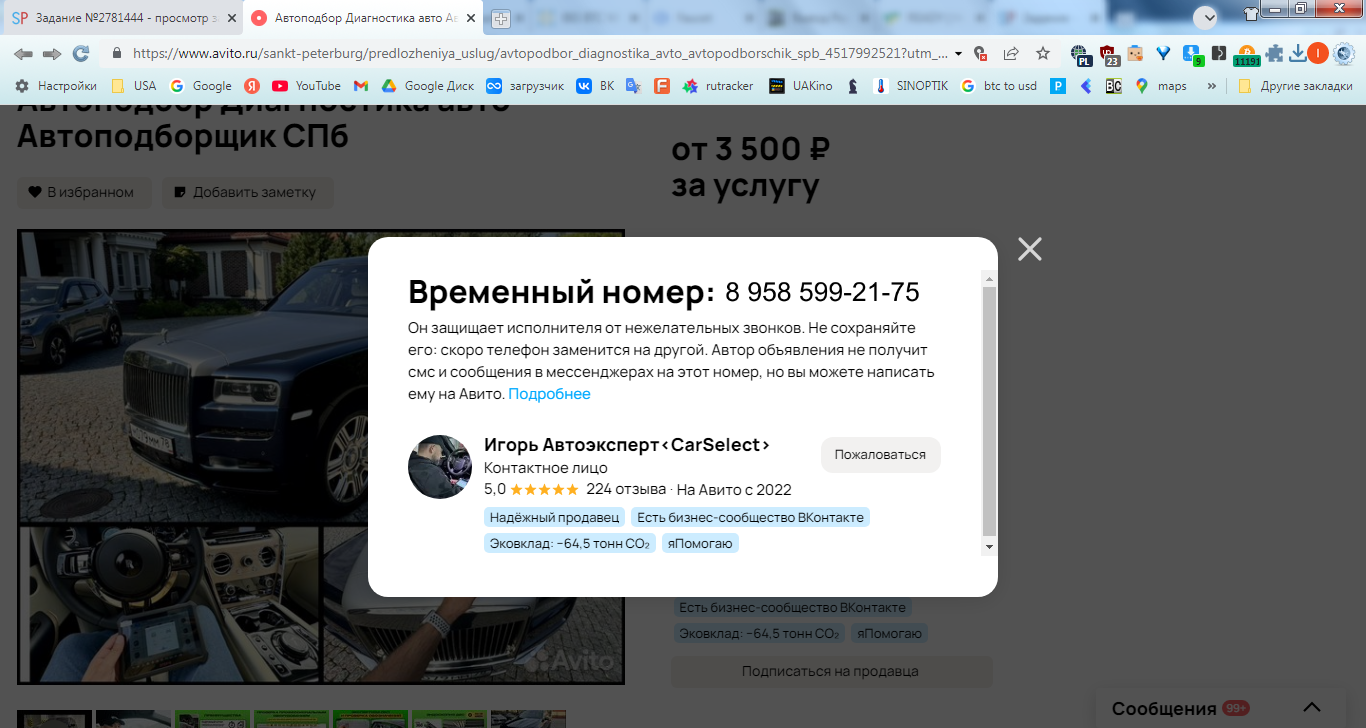Open the BC bookmark icon
Image resolution: width=1366 pixels, height=728 pixels.
tap(1113, 86)
